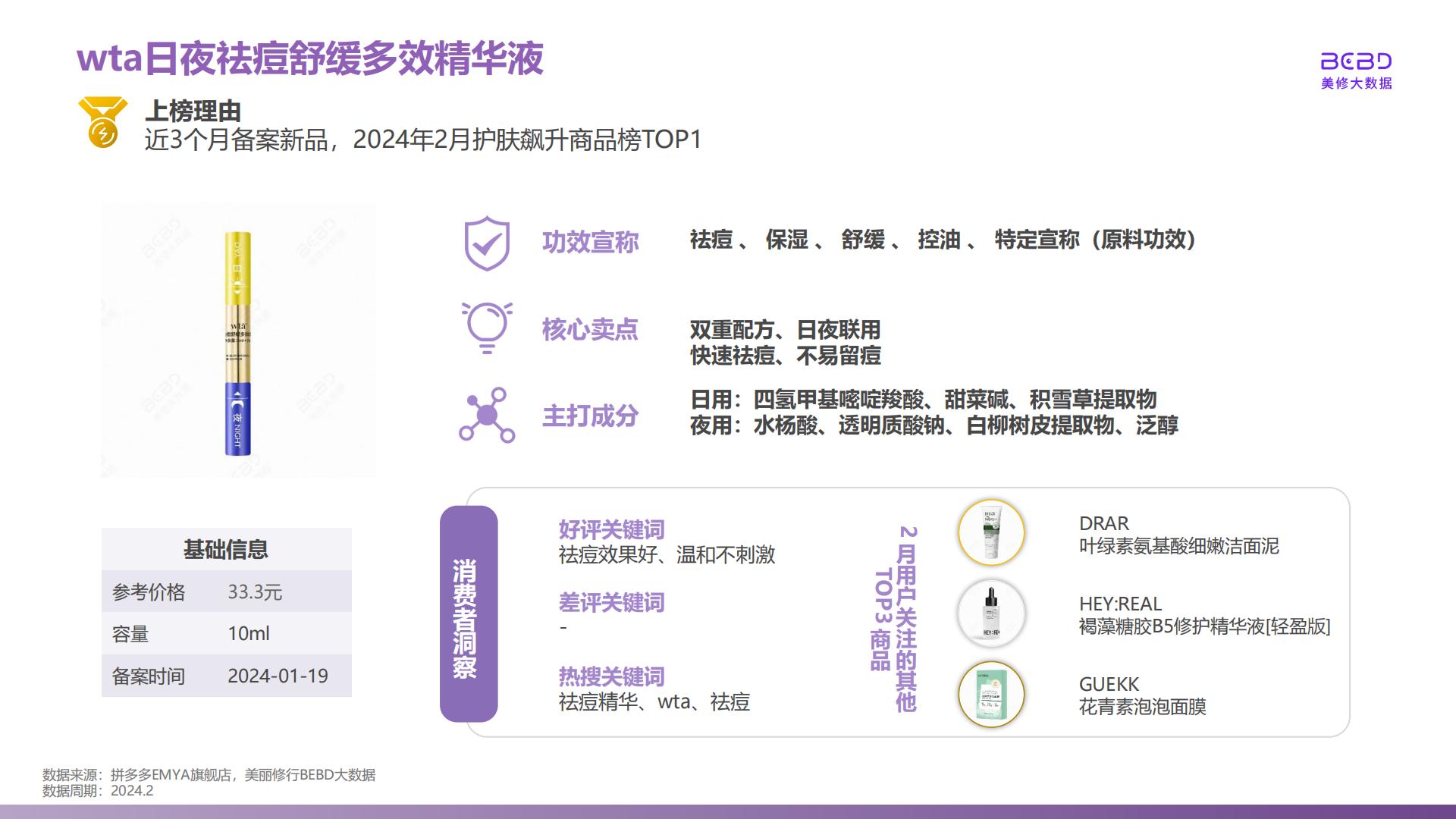
Task: Click the molecule icon beside 主打成分
Action: pyautogui.click(x=487, y=416)
